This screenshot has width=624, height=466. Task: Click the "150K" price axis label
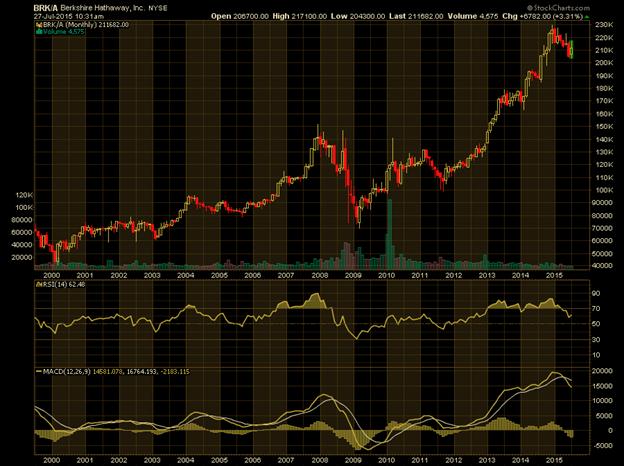[604, 127]
